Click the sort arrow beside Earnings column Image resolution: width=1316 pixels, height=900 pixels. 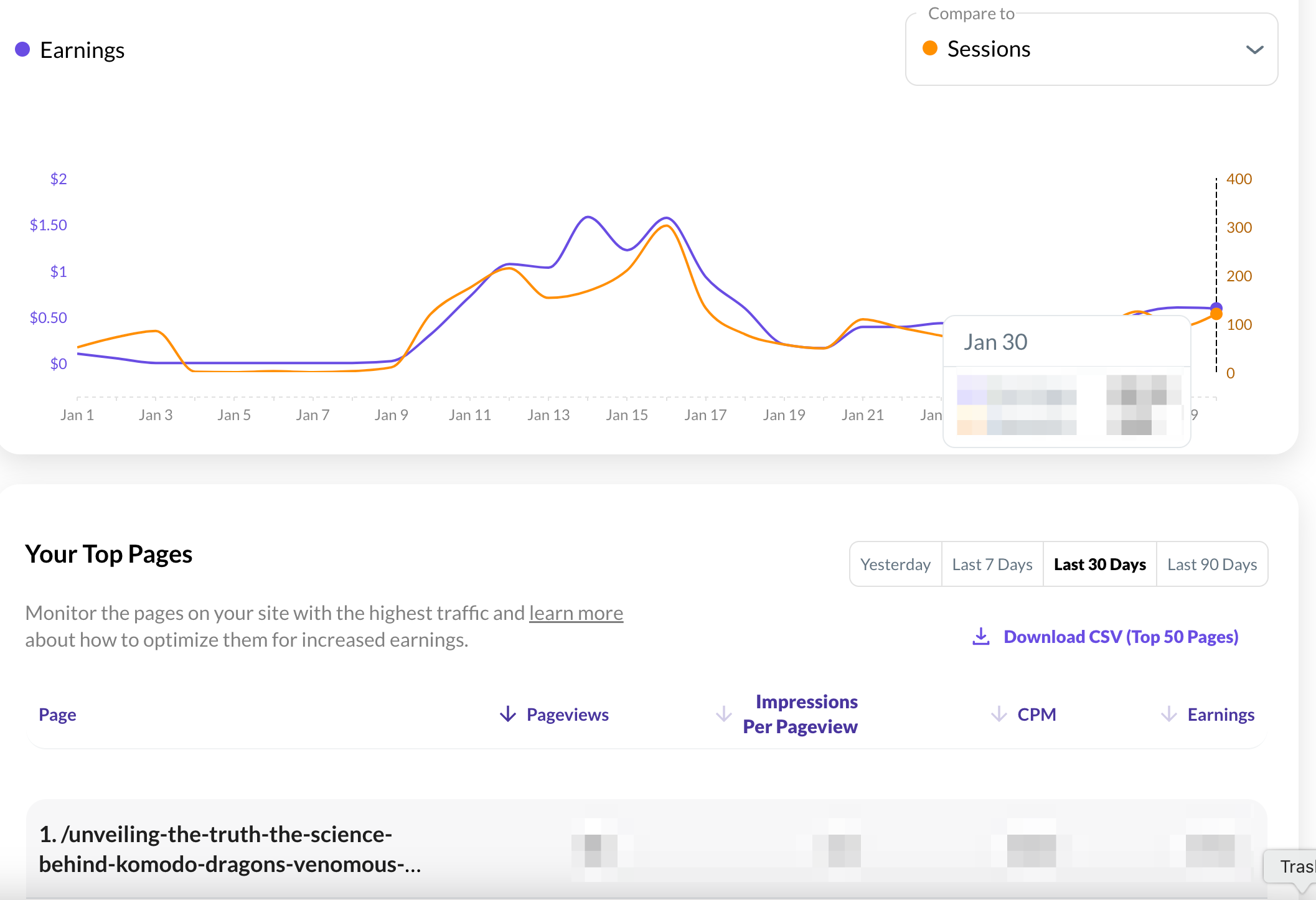click(1168, 715)
